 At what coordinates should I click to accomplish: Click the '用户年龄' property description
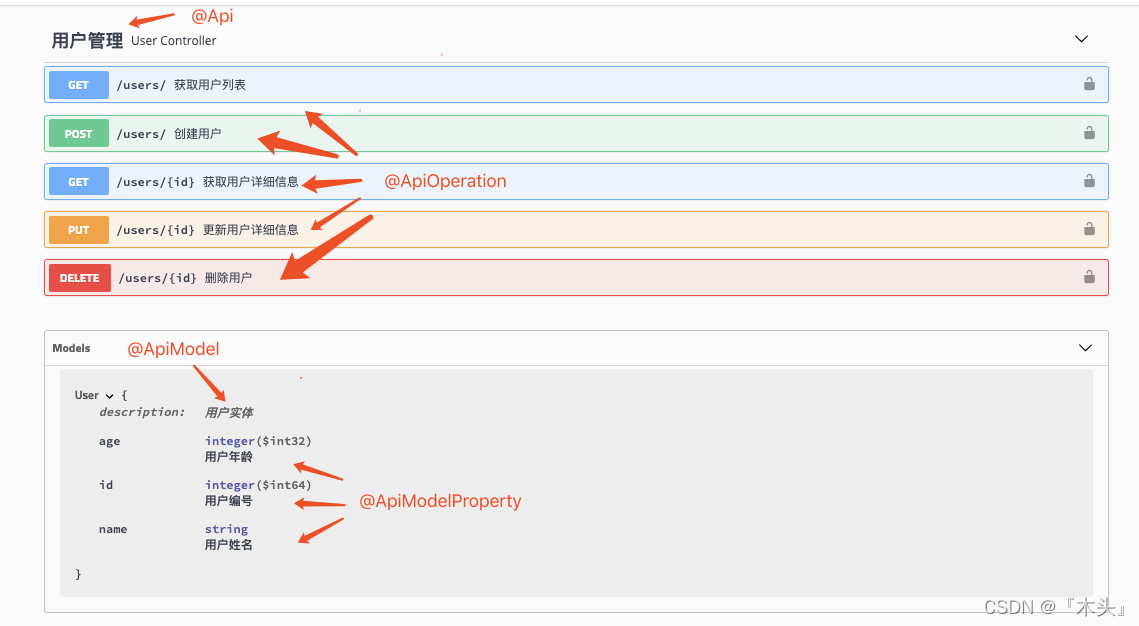tap(229, 457)
